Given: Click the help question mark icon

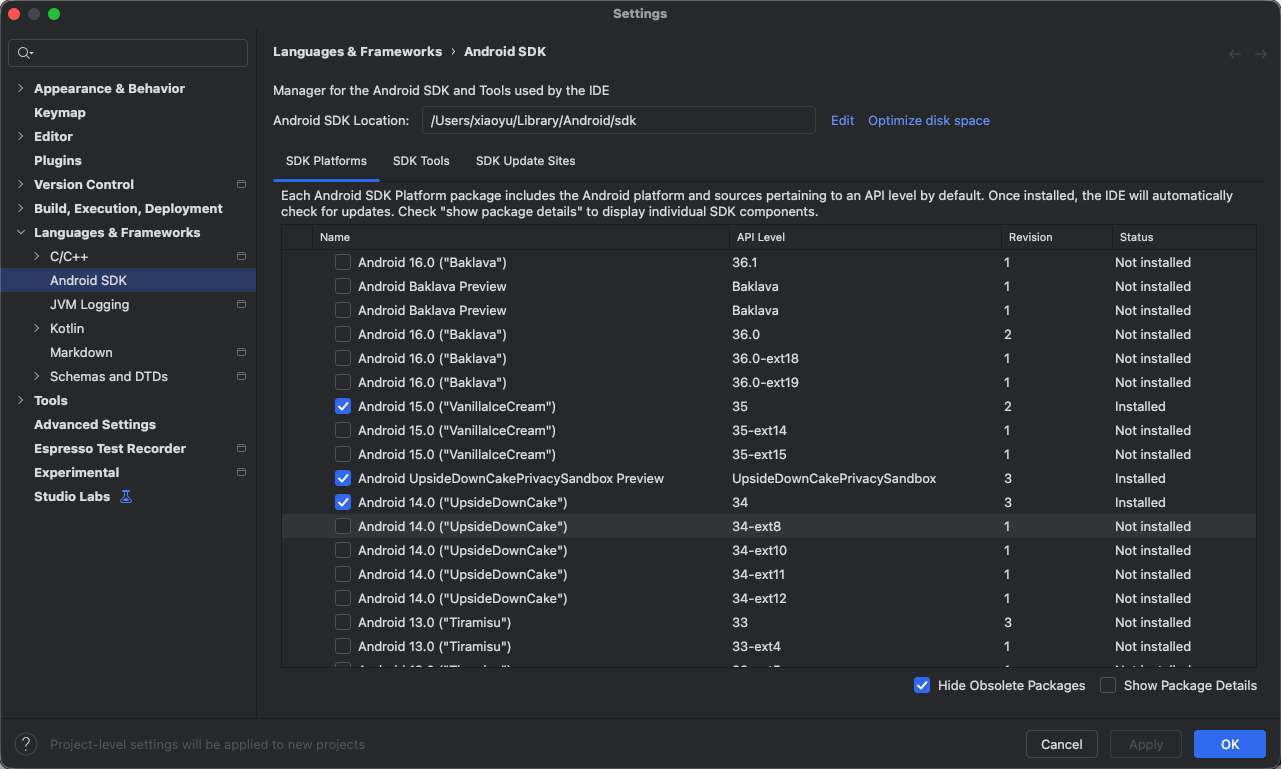Looking at the screenshot, I should click(x=26, y=744).
